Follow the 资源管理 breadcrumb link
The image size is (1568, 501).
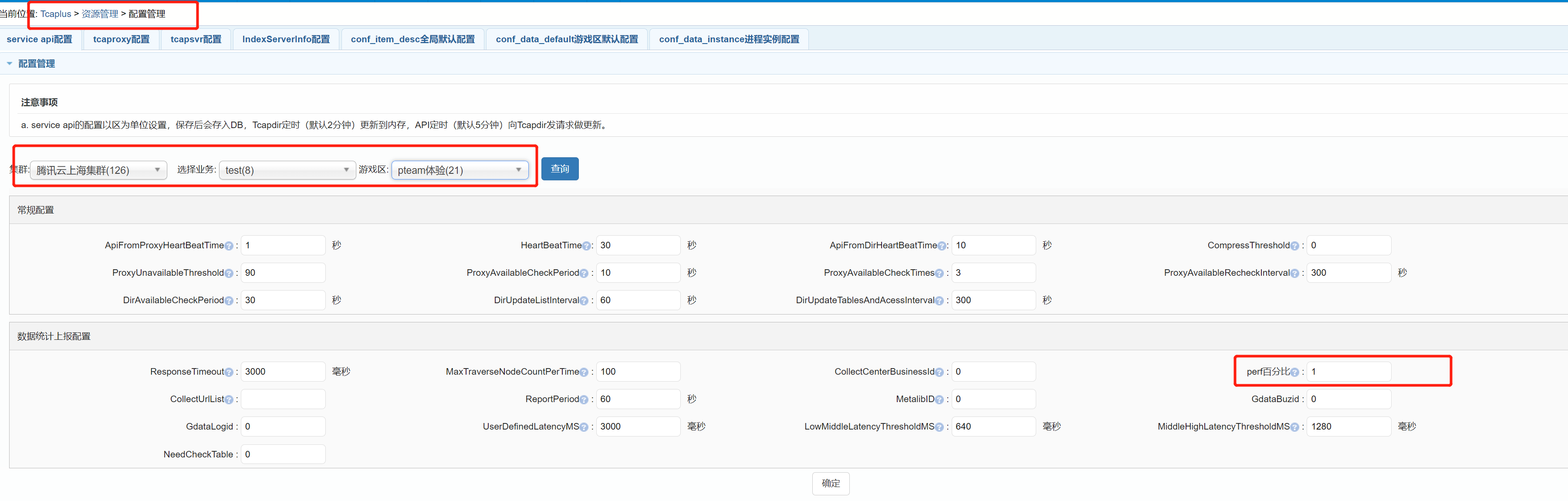(100, 14)
